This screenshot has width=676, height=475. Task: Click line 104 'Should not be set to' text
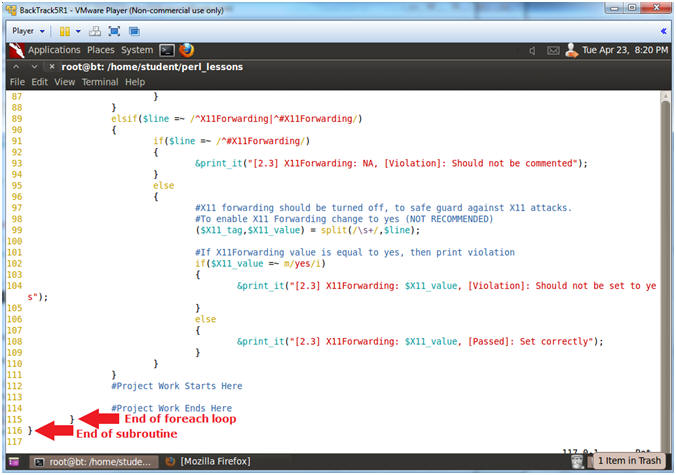588,286
